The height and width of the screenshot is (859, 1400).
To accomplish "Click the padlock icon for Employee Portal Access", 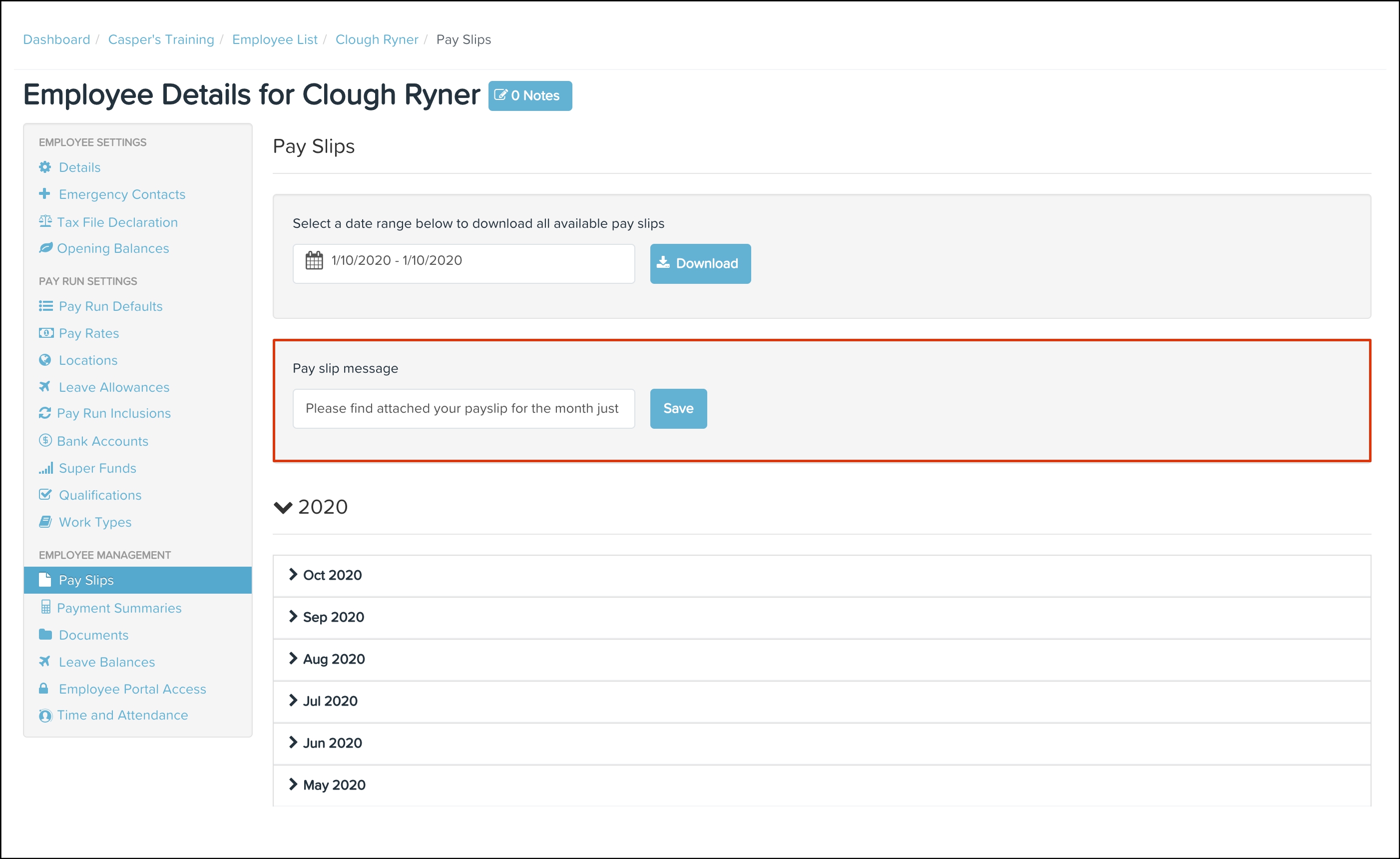I will (x=44, y=689).
